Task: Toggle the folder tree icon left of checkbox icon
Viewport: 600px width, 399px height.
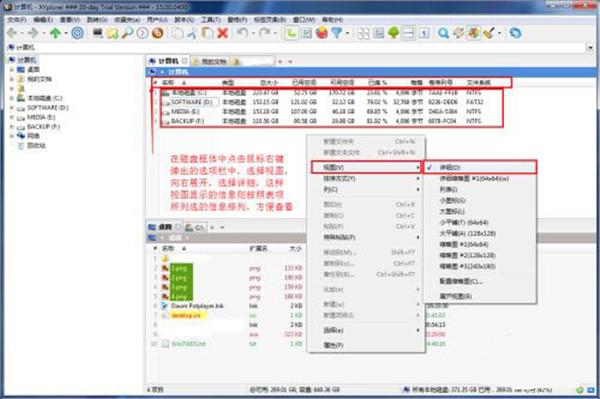Action: point(291,33)
